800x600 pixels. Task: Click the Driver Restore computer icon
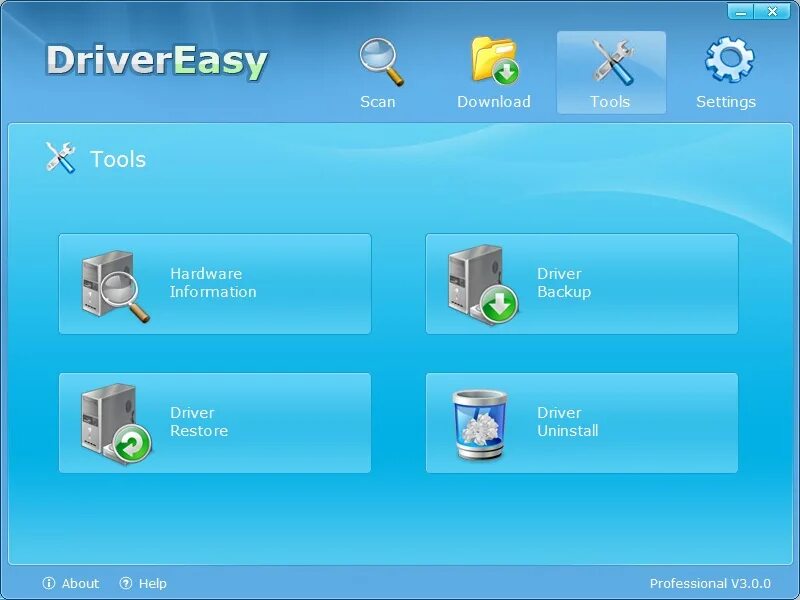pyautogui.click(x=116, y=423)
